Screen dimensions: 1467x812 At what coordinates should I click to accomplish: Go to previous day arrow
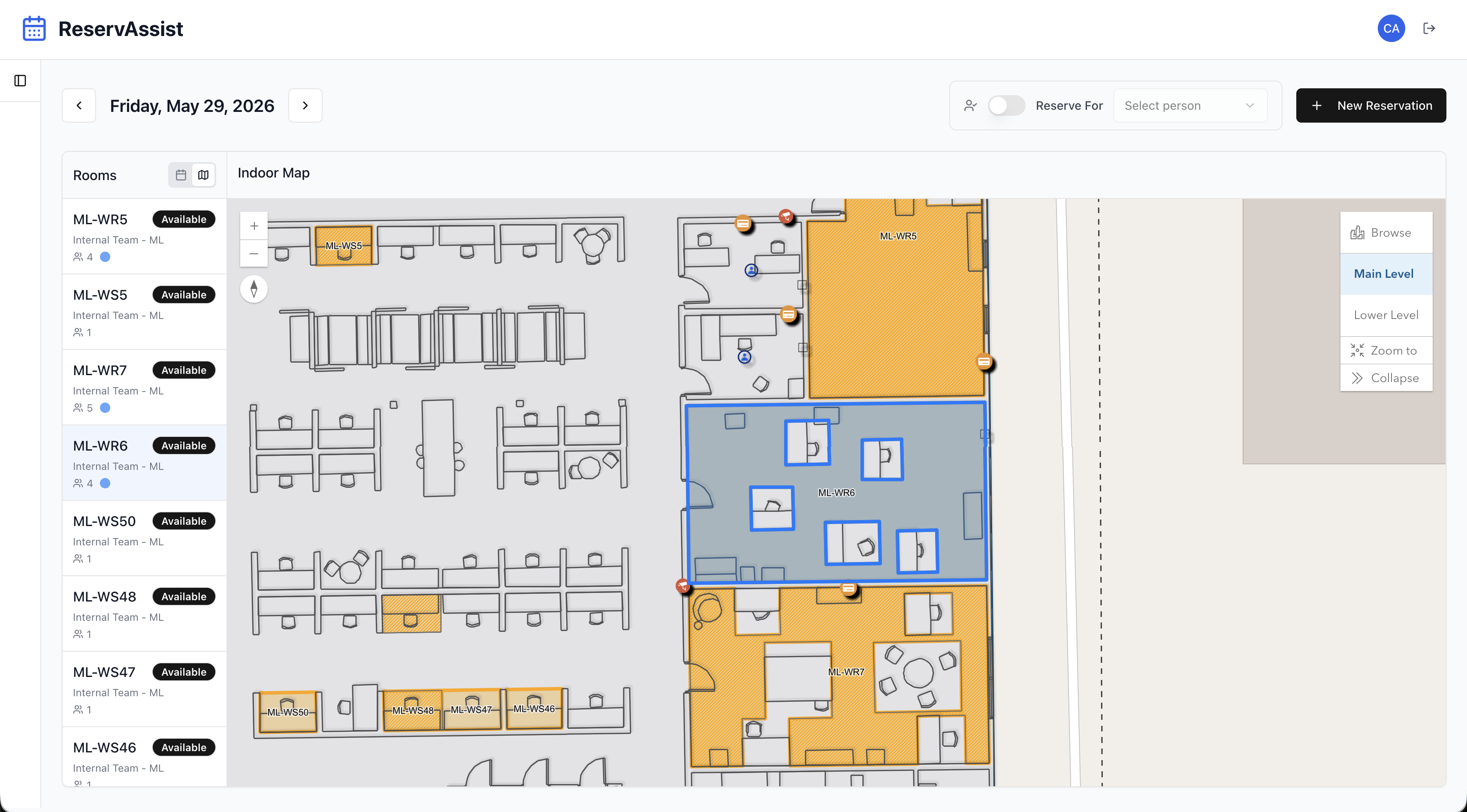pos(78,105)
